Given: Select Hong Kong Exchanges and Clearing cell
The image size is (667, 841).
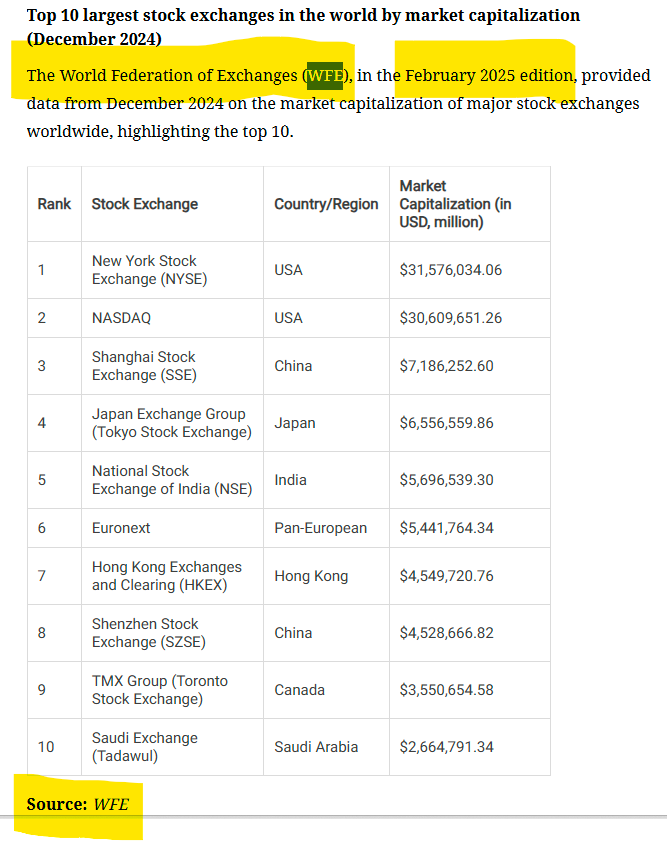Looking at the screenshot, I should coord(172,576).
